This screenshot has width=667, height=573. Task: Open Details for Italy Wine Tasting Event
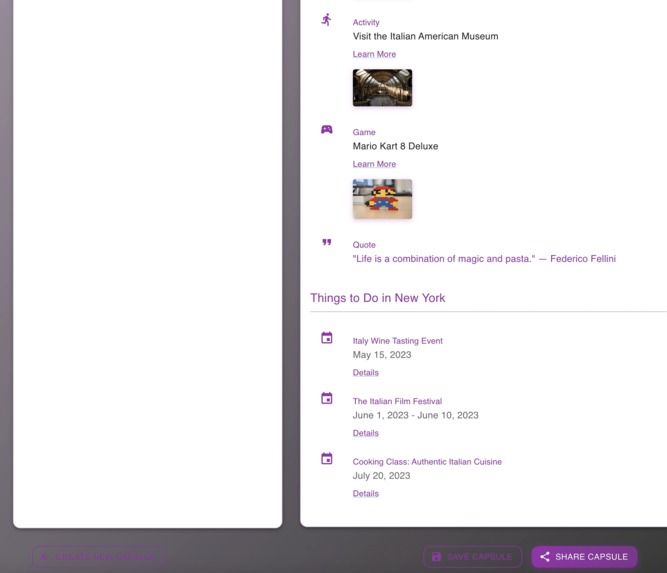365,372
